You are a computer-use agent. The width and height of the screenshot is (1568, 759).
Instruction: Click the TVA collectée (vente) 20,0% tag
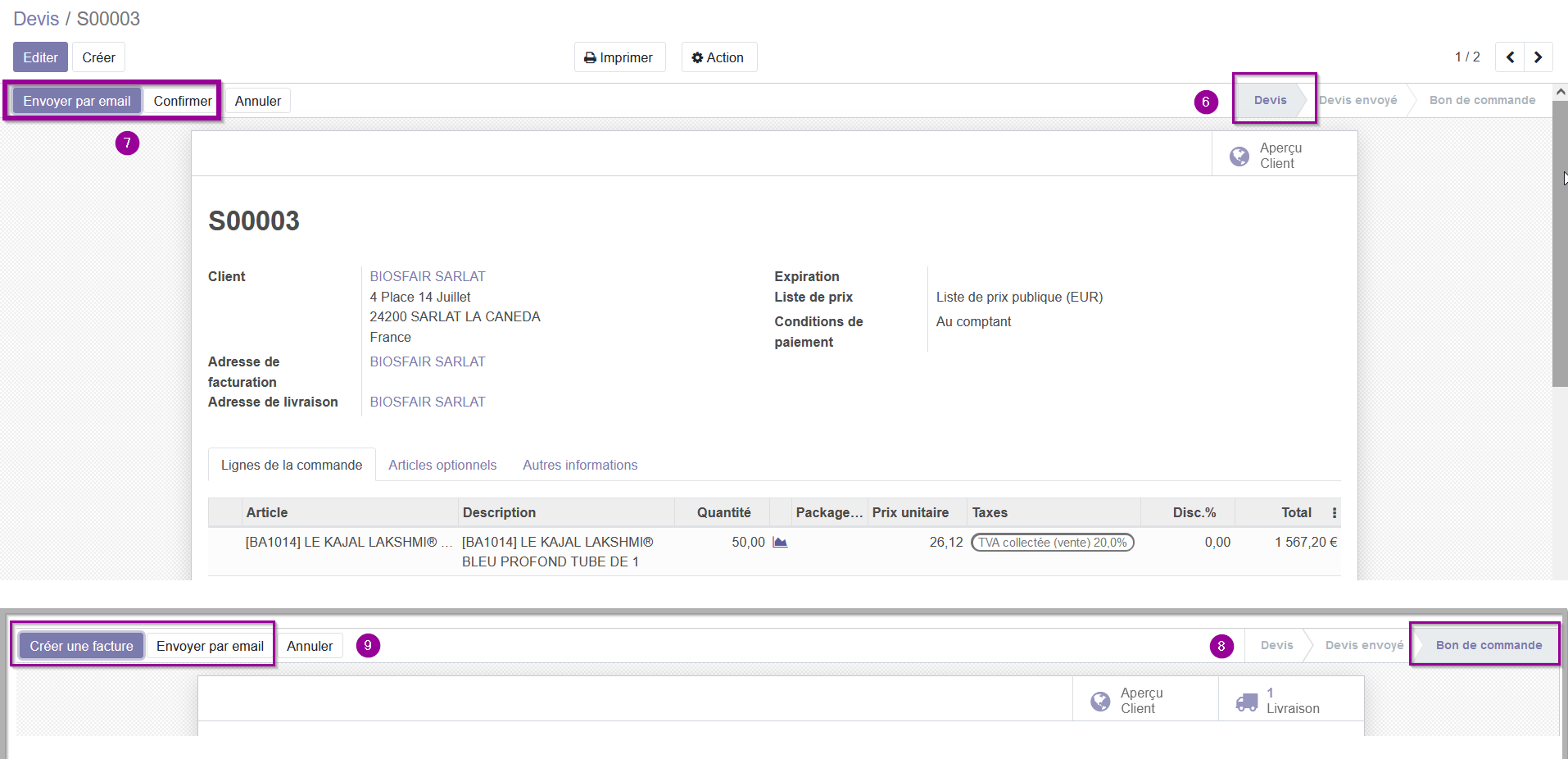(x=1052, y=543)
